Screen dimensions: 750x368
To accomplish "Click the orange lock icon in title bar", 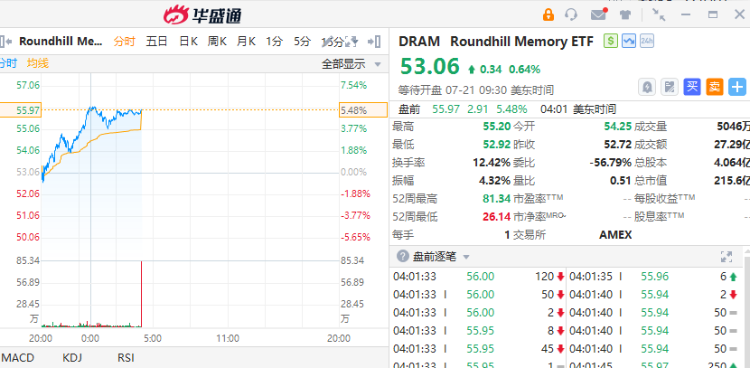I will tap(548, 15).
